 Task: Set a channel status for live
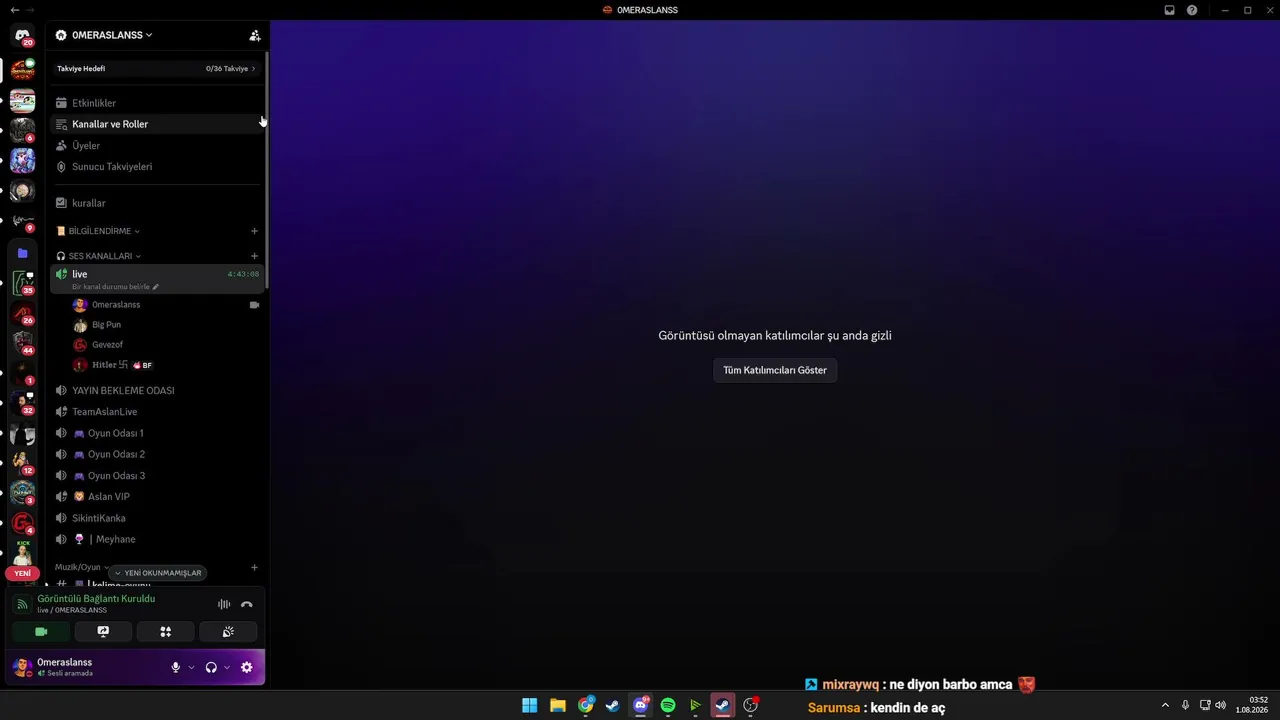pyautogui.click(x=115, y=287)
